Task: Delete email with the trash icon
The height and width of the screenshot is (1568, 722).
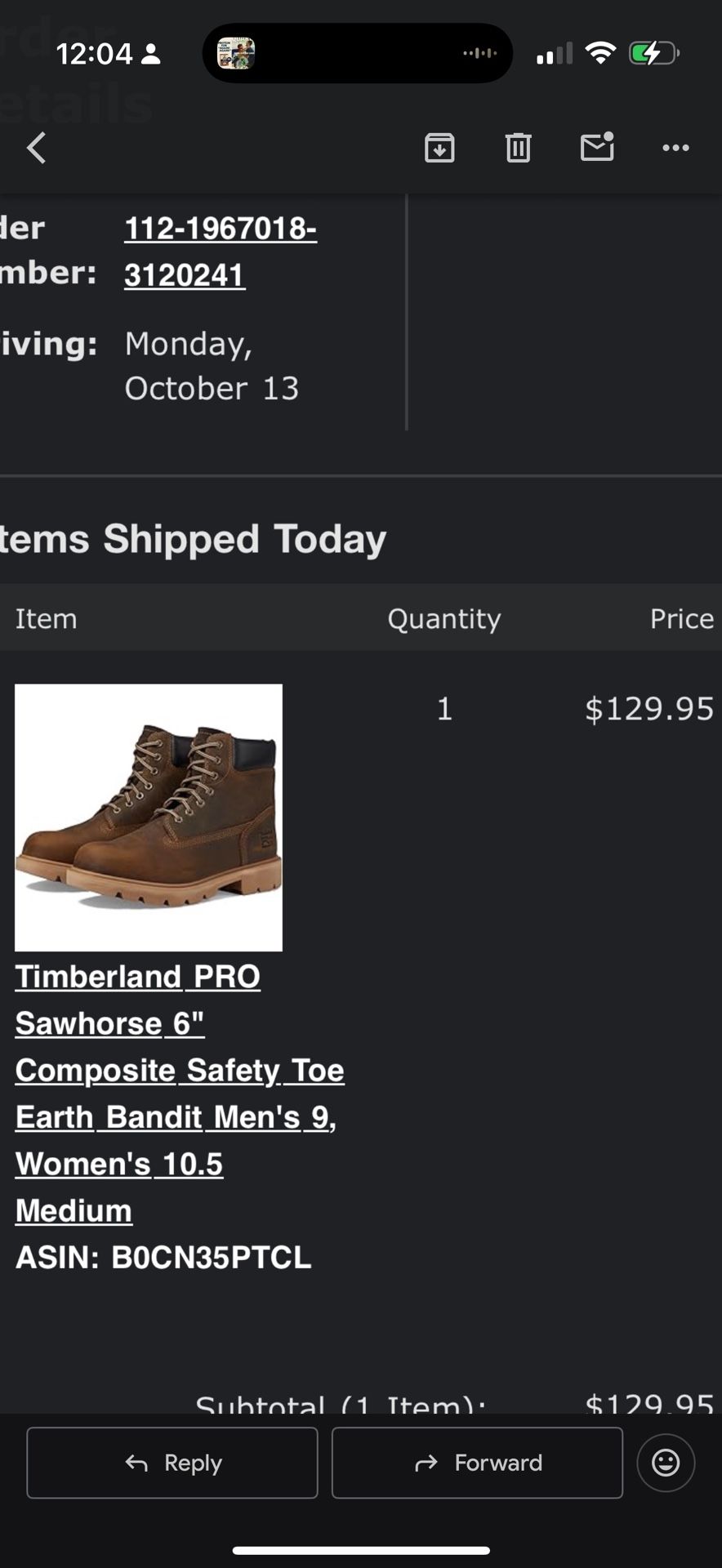Action: tap(518, 148)
